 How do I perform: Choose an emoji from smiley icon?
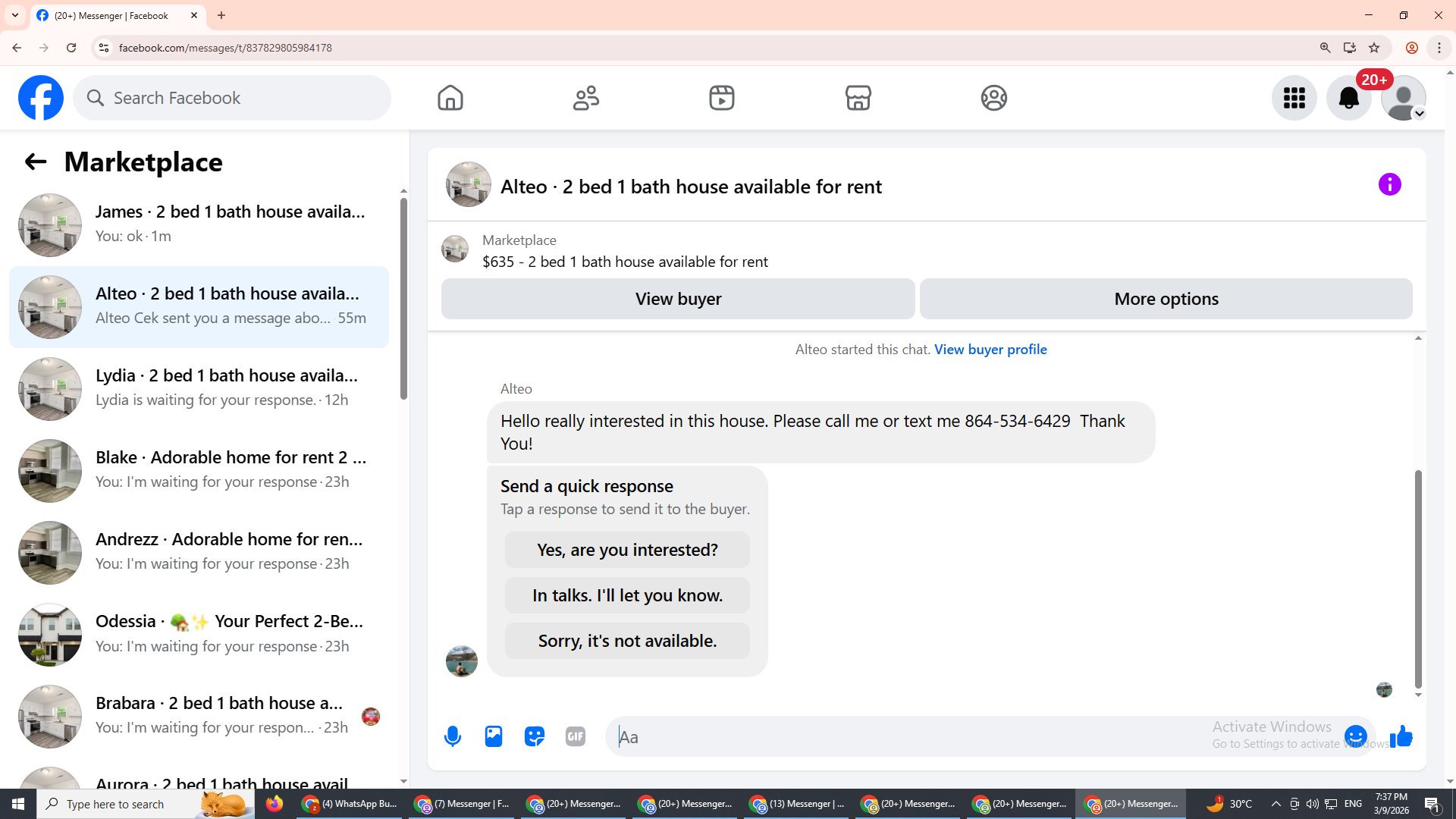point(1355,736)
